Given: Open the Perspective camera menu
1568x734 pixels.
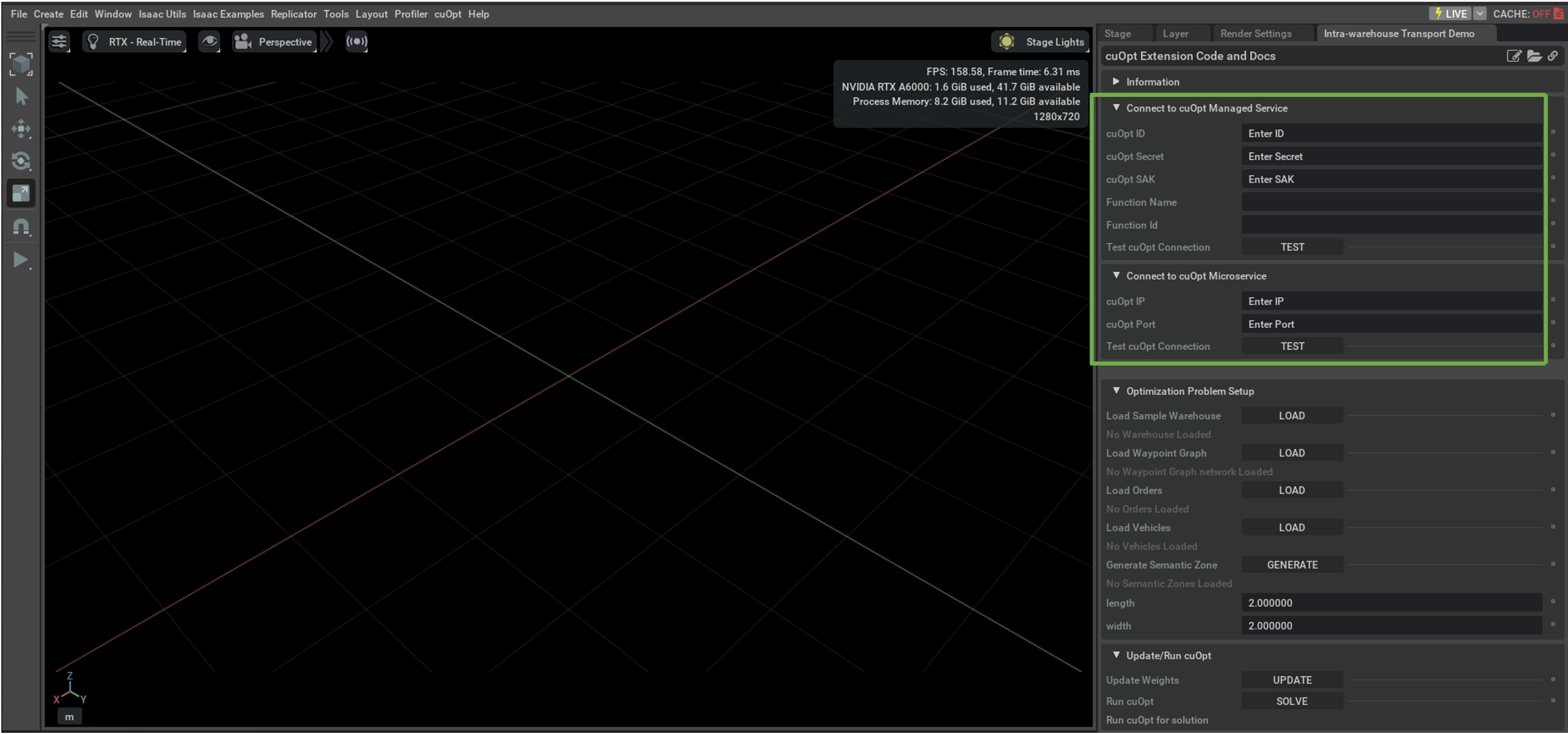Looking at the screenshot, I should 274,41.
